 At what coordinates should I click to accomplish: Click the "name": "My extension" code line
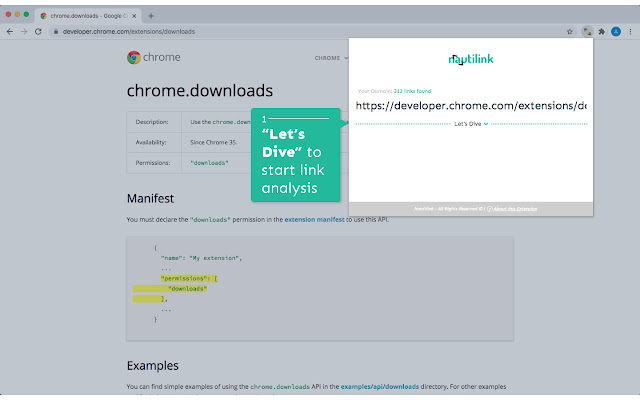tap(201, 258)
